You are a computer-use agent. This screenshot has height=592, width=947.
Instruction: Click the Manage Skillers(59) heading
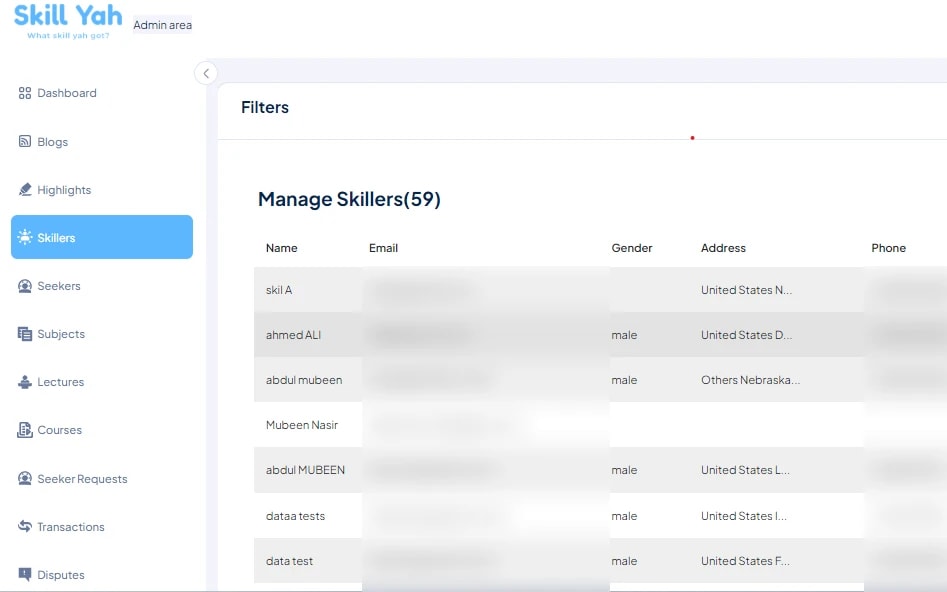coord(349,199)
